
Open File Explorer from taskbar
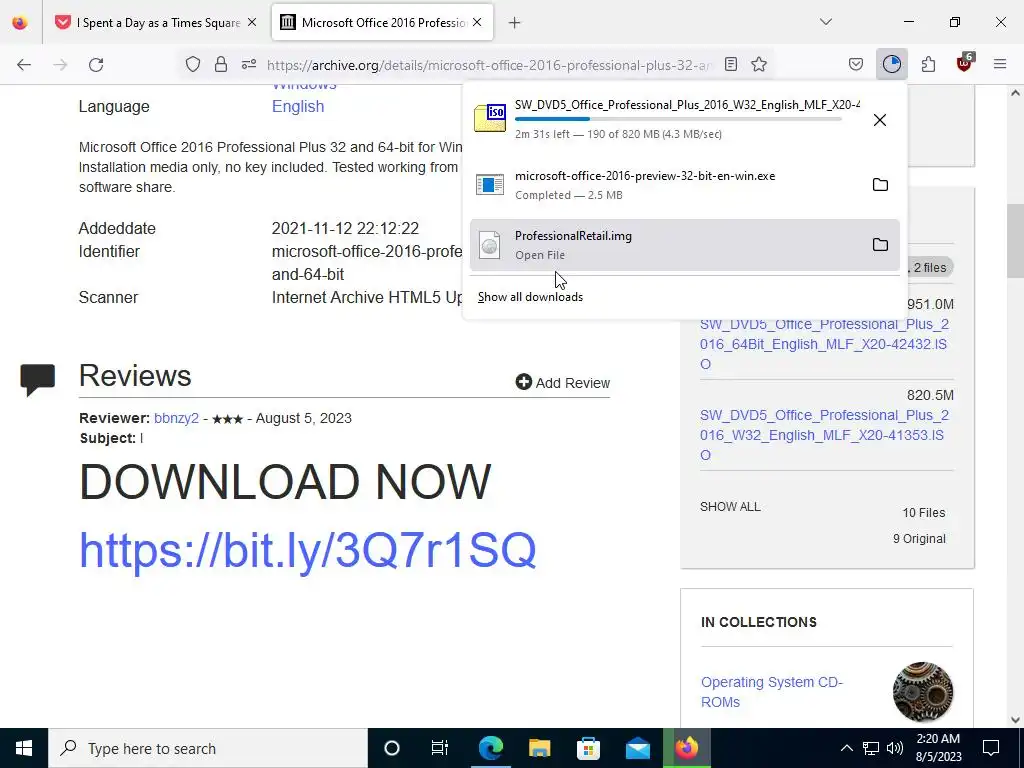point(539,748)
